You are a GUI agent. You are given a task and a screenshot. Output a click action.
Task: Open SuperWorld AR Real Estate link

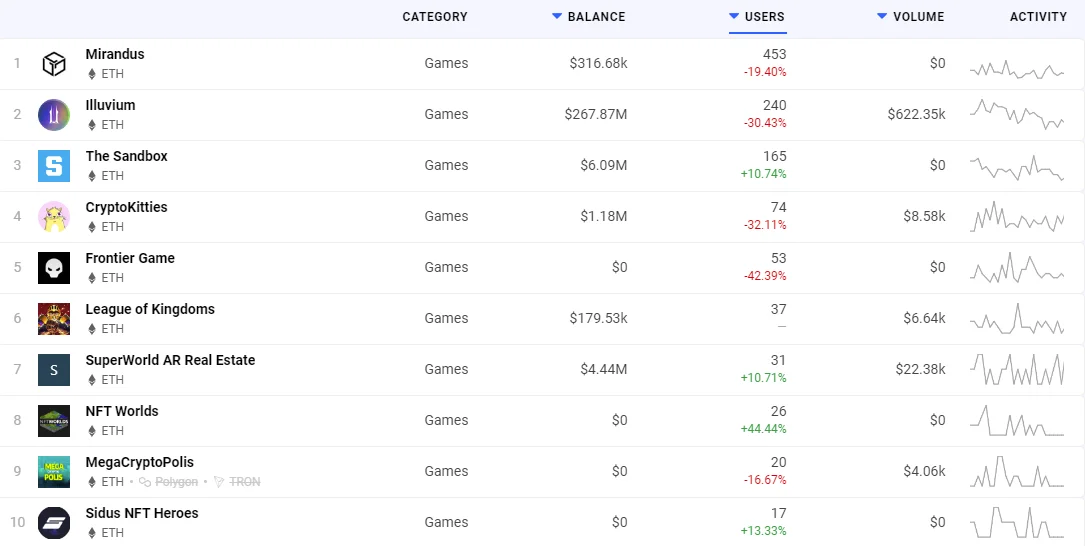pyautogui.click(x=170, y=360)
